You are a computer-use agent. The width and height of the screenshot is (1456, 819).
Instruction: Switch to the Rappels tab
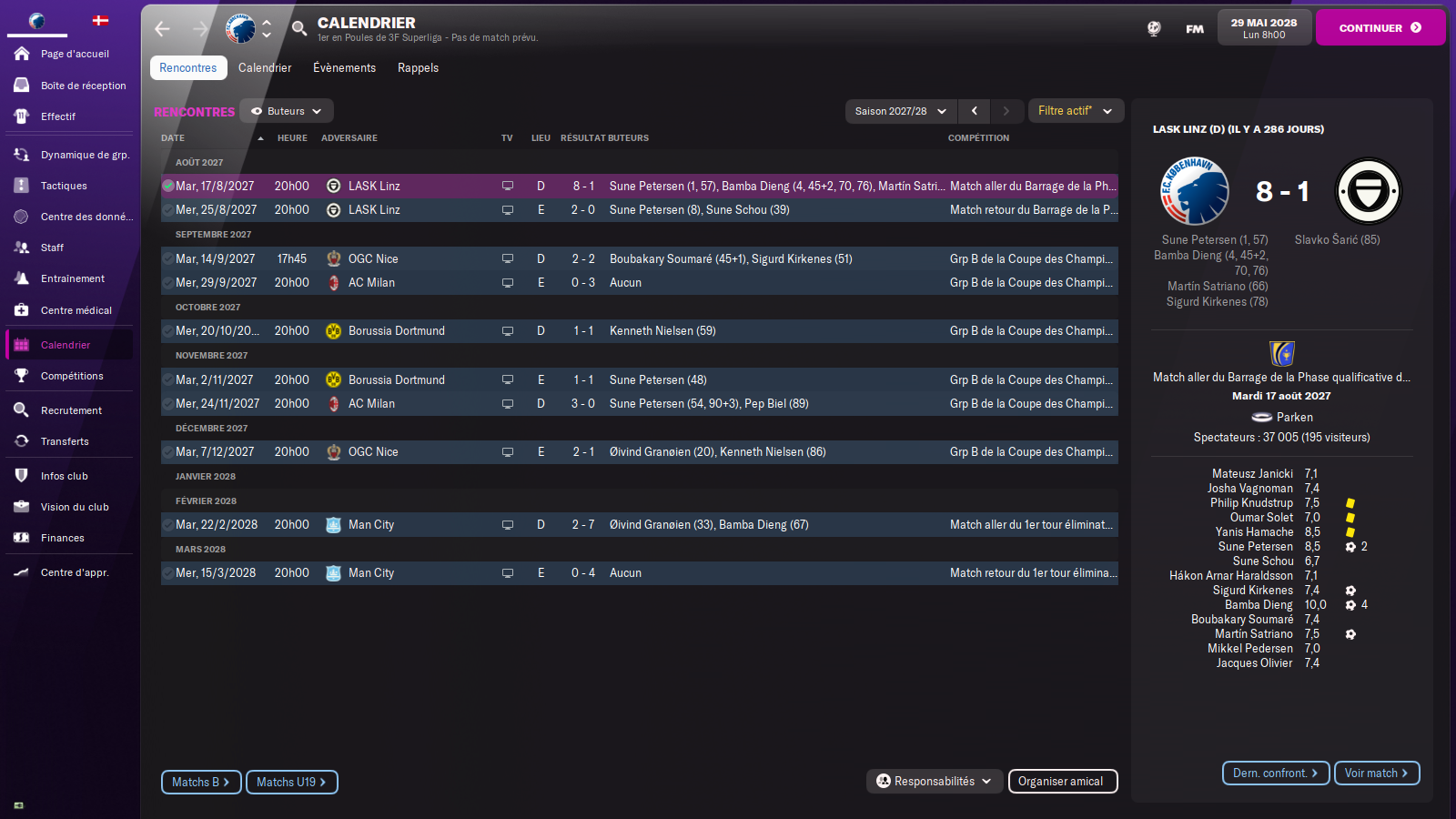pos(418,68)
